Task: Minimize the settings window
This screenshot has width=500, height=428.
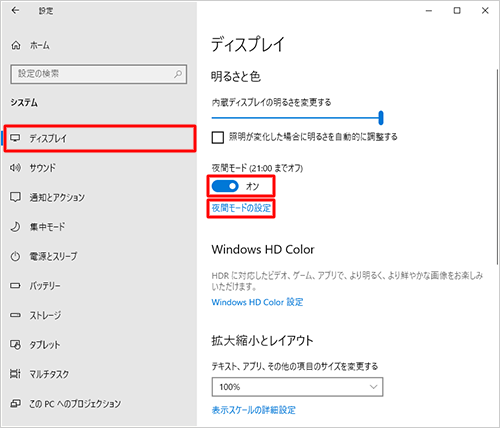Action: (429, 11)
